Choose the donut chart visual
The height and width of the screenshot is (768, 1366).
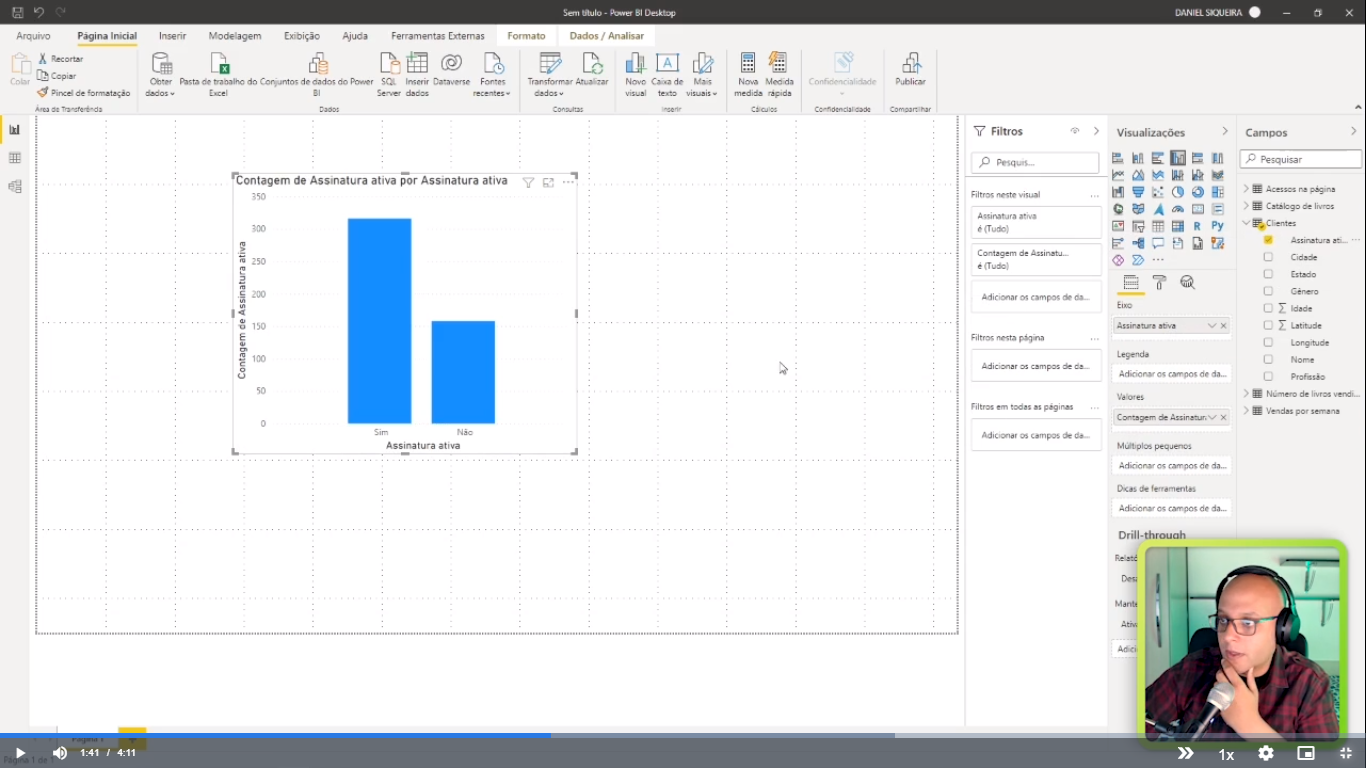click(x=1198, y=192)
